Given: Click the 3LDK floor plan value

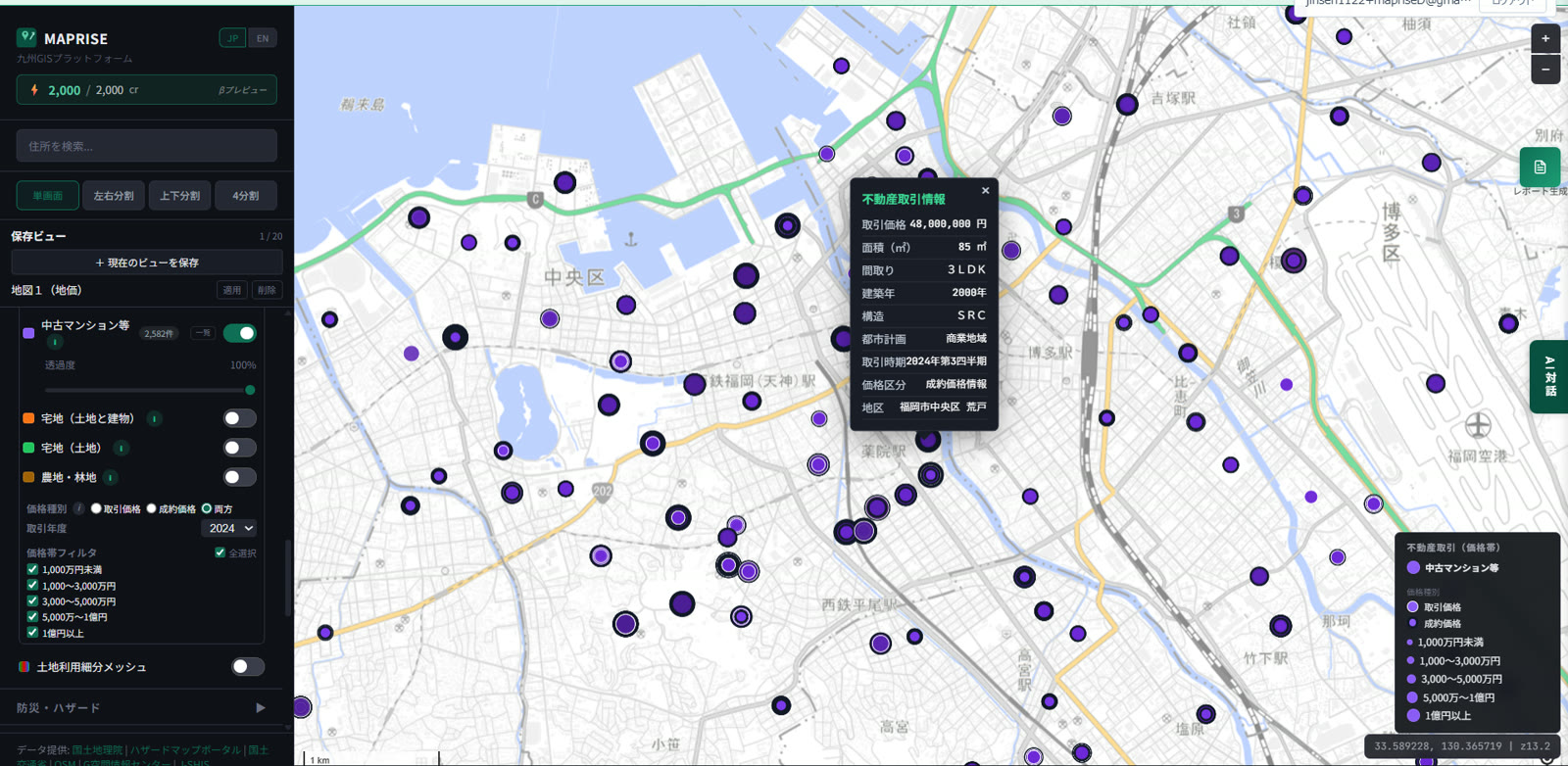Looking at the screenshot, I should [x=966, y=269].
